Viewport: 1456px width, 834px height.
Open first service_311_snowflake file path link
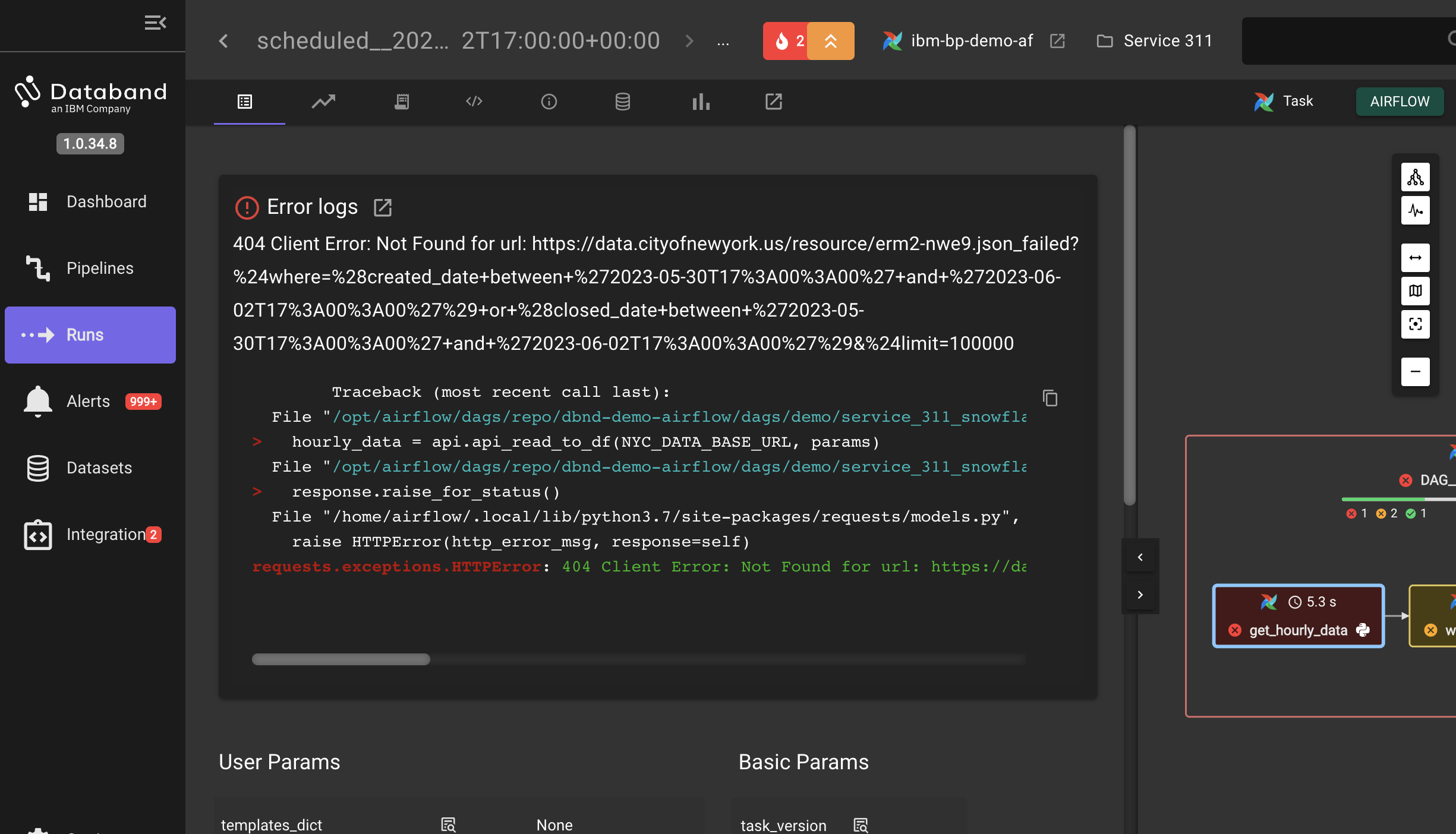pyautogui.click(x=679, y=417)
